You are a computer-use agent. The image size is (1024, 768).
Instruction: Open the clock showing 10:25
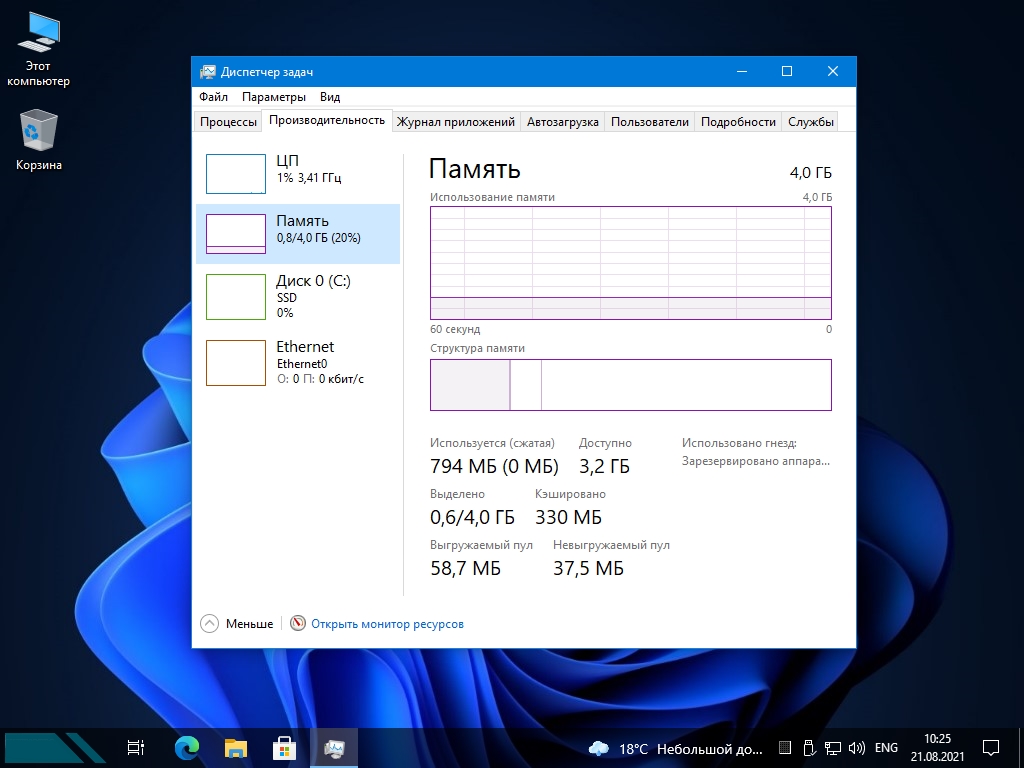937,748
